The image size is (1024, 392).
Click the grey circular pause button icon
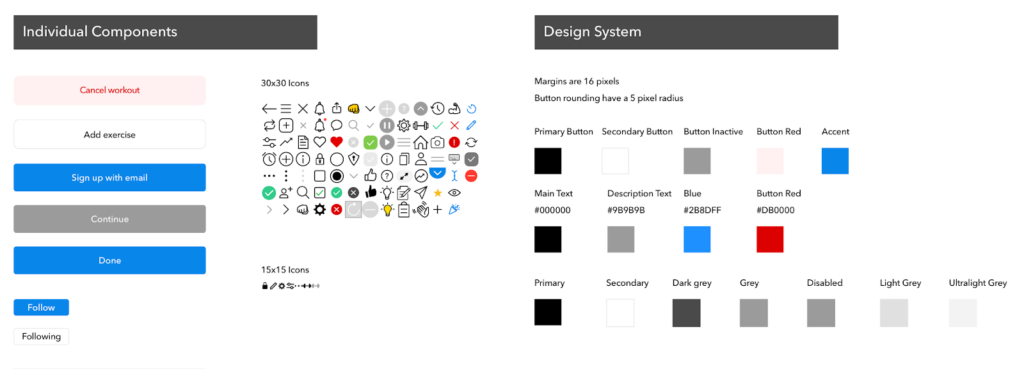[387, 125]
